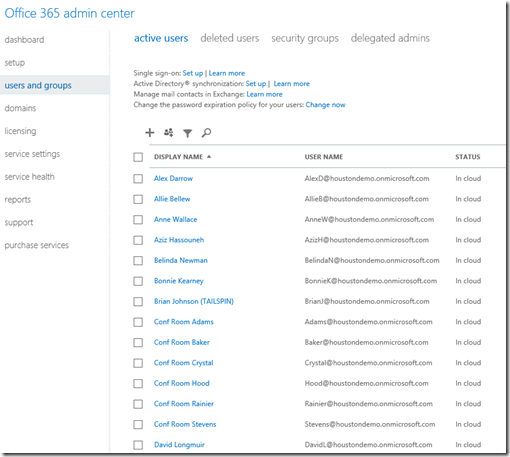Open service health in sidebar
The image size is (510, 457).
tap(29, 177)
